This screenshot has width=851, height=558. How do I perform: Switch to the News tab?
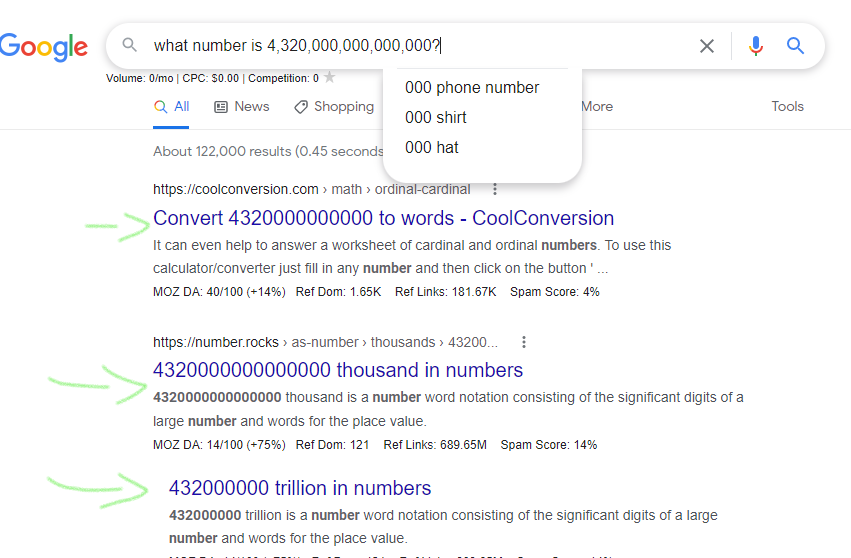point(242,106)
